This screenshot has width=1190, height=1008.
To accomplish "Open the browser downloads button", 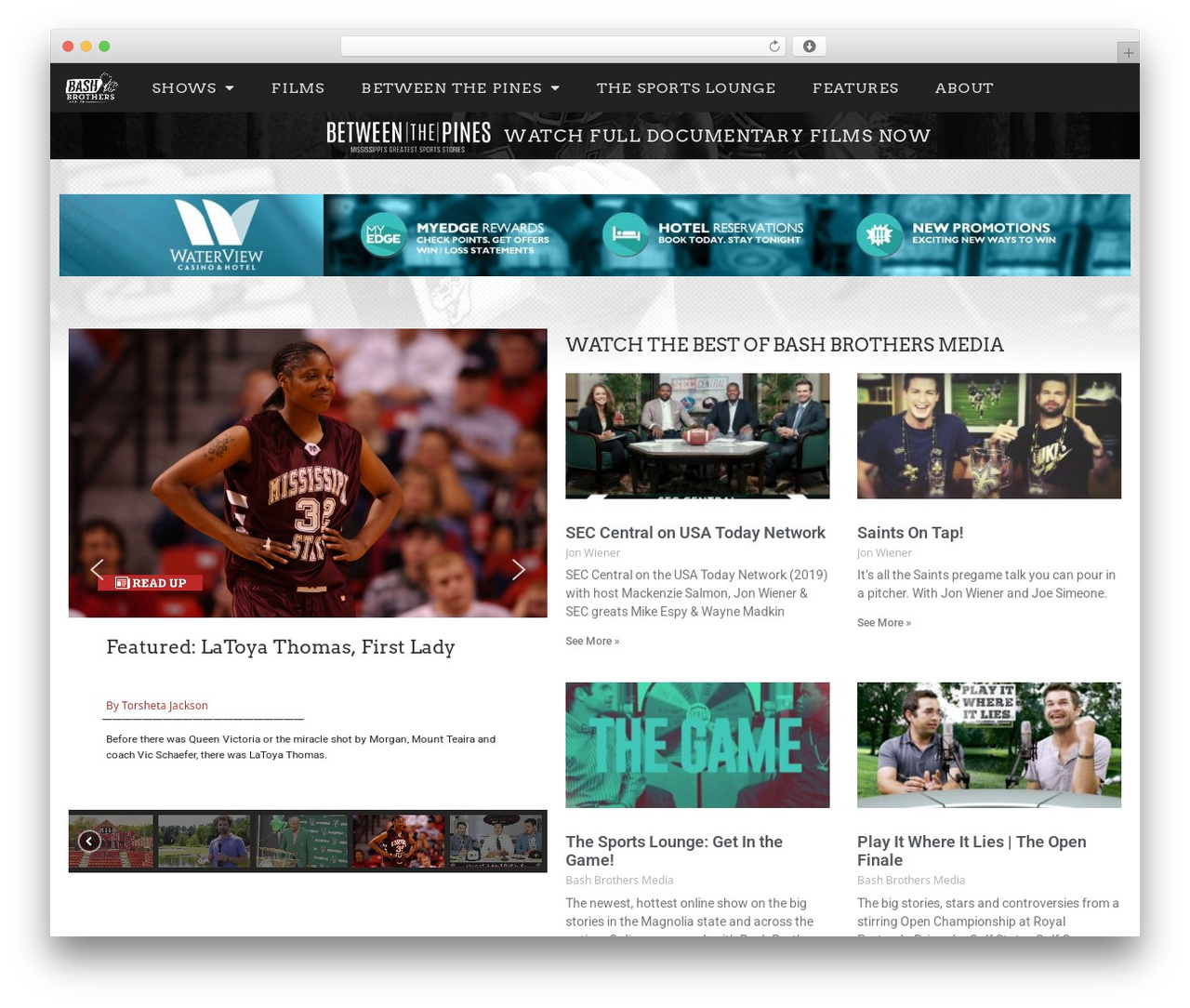I will 809,46.
